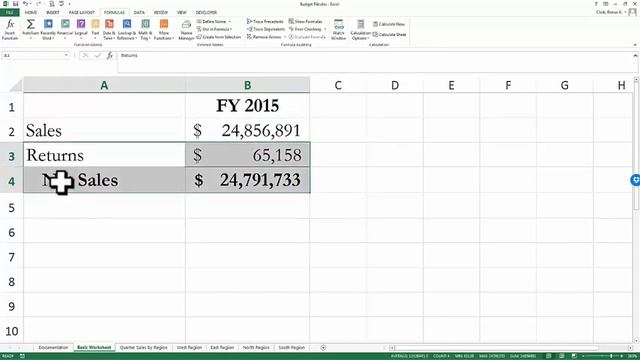
Task: Open the Text functions list
Action: [x=95, y=30]
